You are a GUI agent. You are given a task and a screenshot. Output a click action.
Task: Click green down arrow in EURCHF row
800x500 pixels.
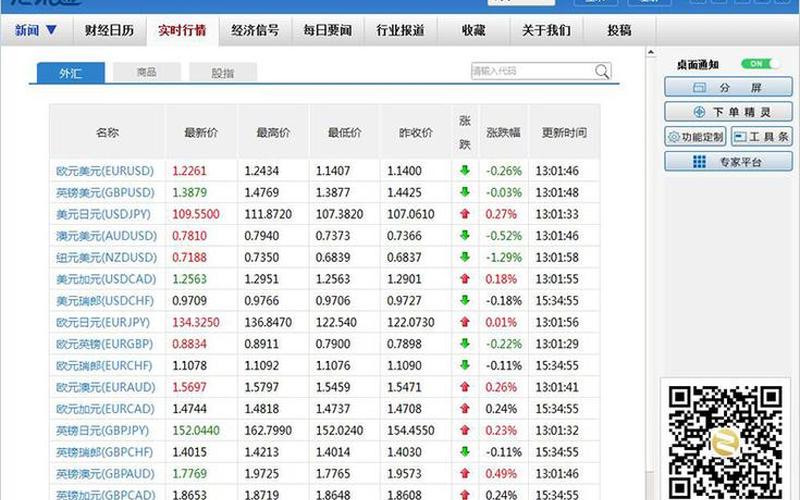(464, 365)
